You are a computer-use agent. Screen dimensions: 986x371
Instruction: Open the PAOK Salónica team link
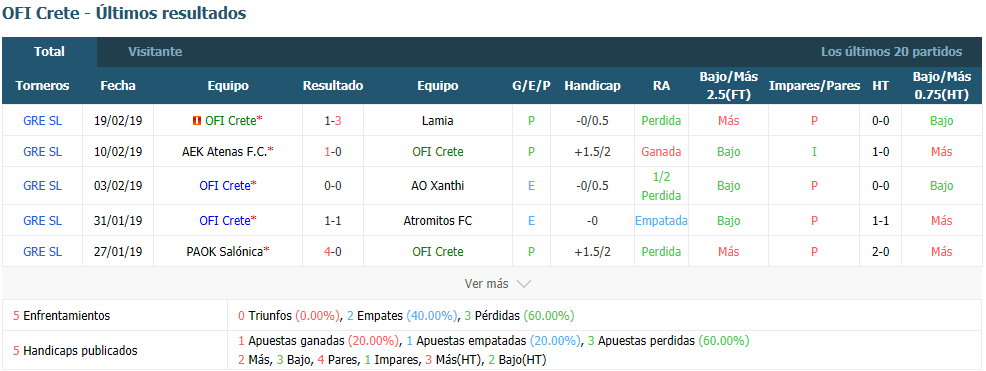pyautogui.click(x=225, y=252)
